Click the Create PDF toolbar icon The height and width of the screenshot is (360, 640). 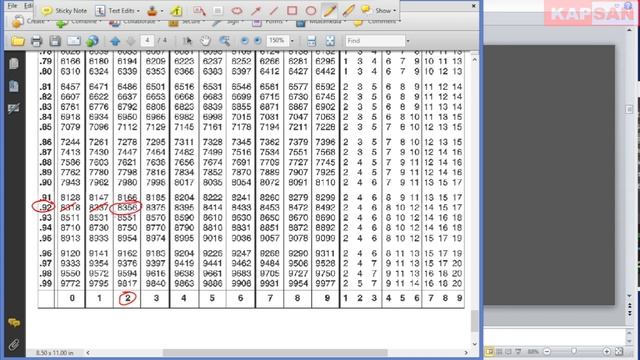17,21
